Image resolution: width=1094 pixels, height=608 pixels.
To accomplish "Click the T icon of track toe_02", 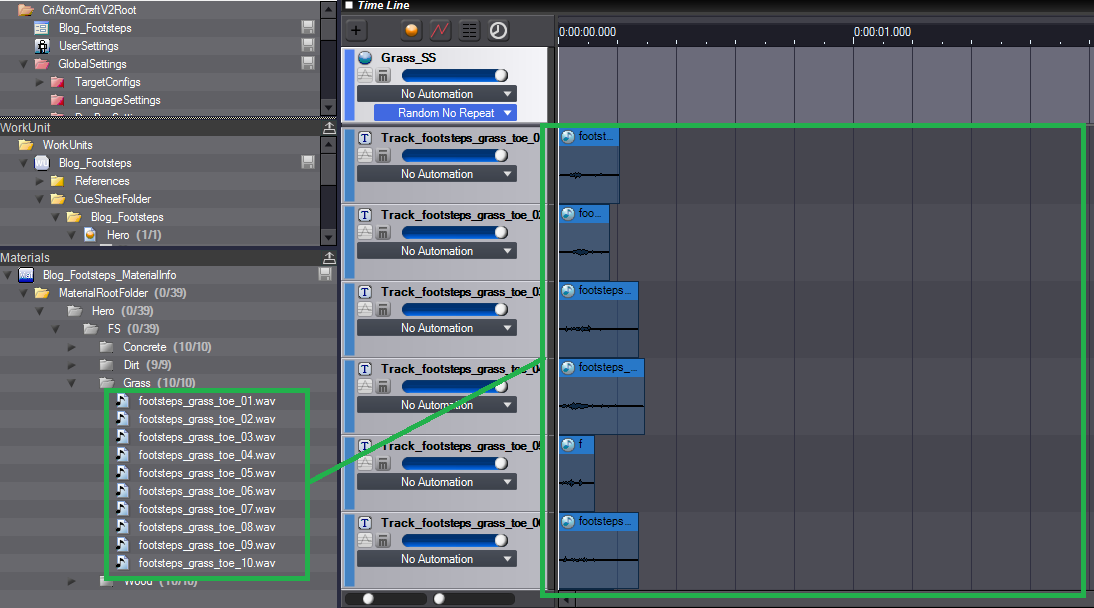I will 365,215.
